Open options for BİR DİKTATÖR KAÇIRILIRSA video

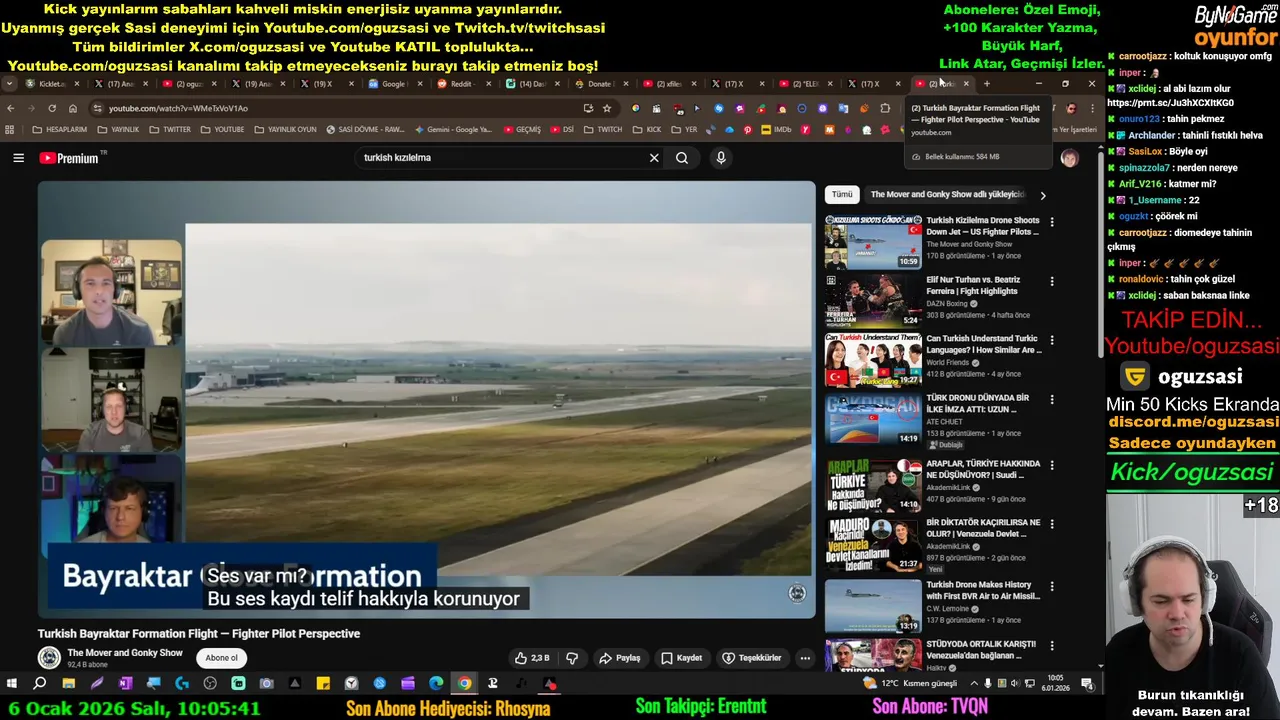tap(1051, 524)
